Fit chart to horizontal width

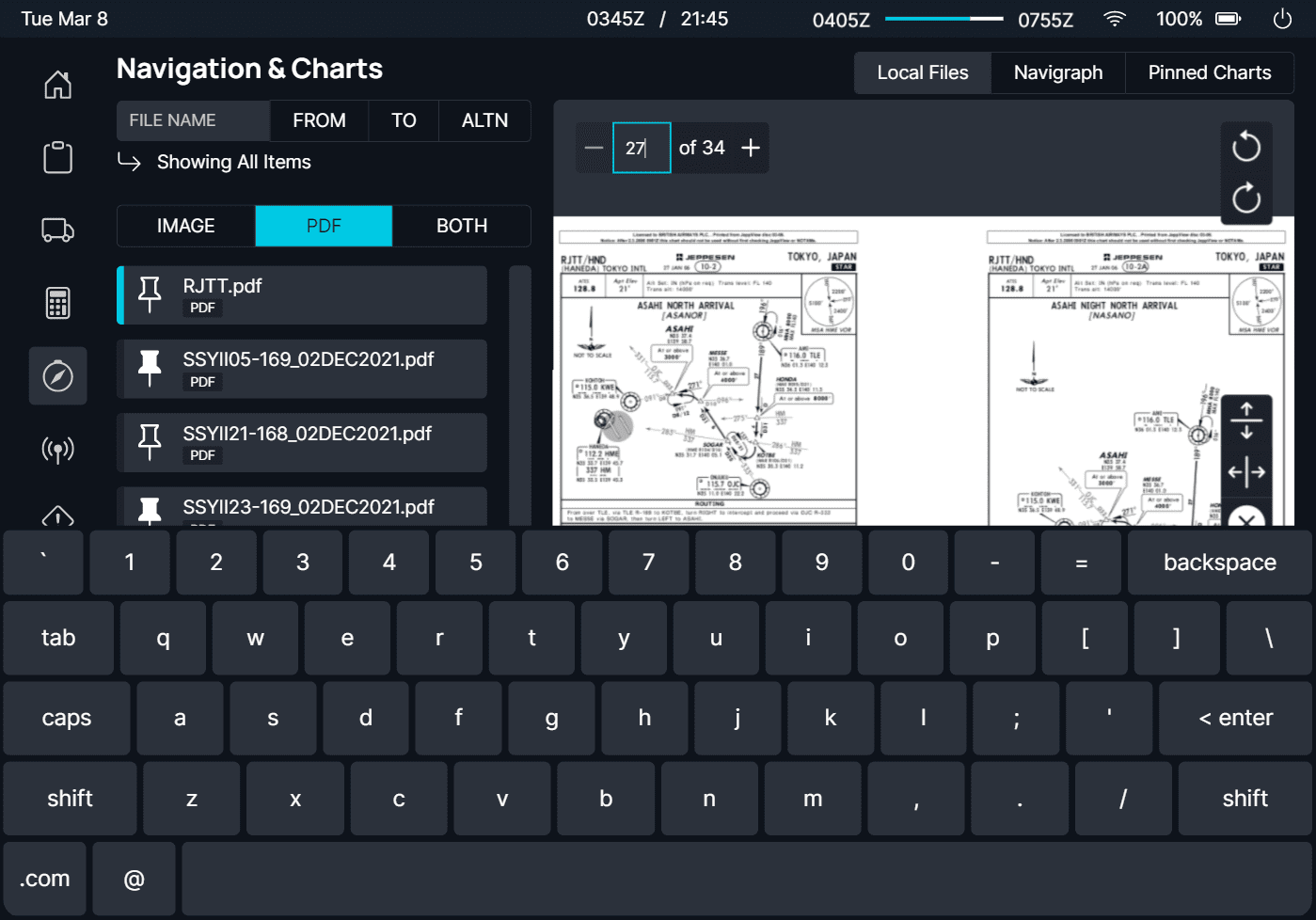[x=1246, y=473]
